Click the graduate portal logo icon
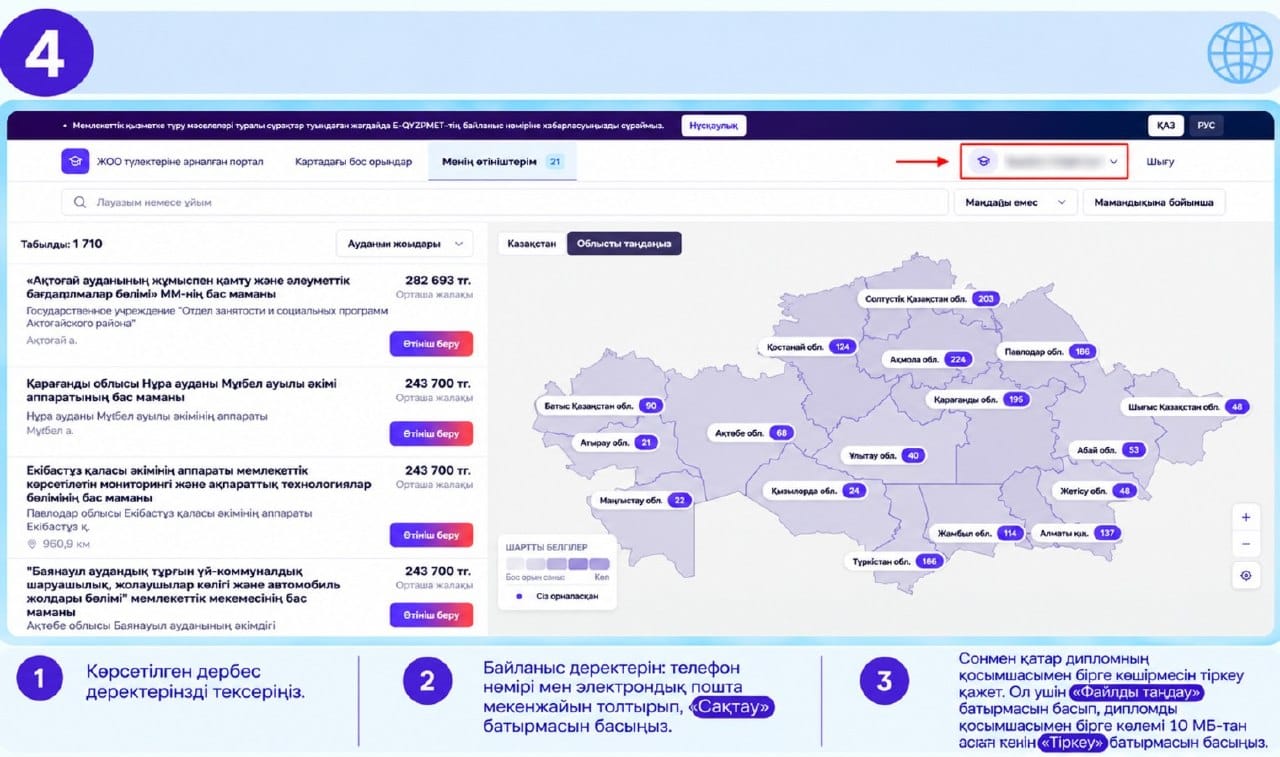 coord(75,161)
